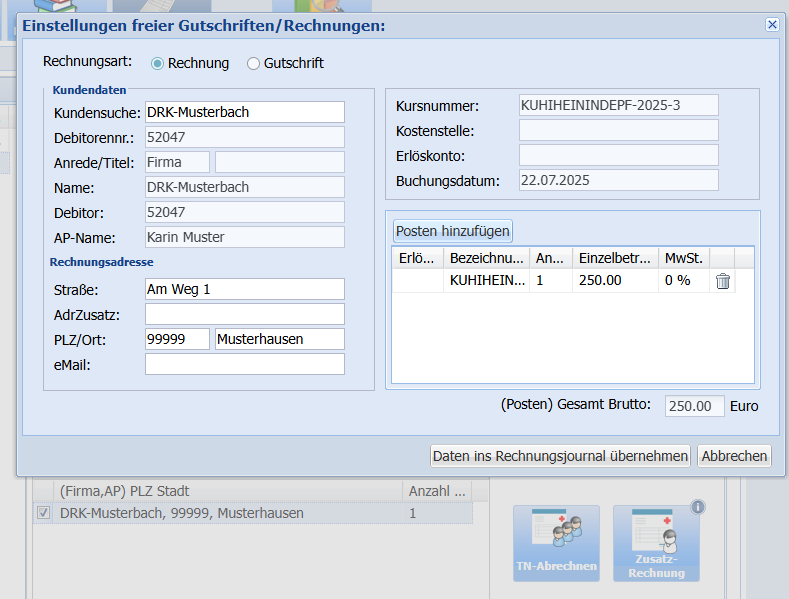Select the Rechnung radio button

pyautogui.click(x=157, y=63)
